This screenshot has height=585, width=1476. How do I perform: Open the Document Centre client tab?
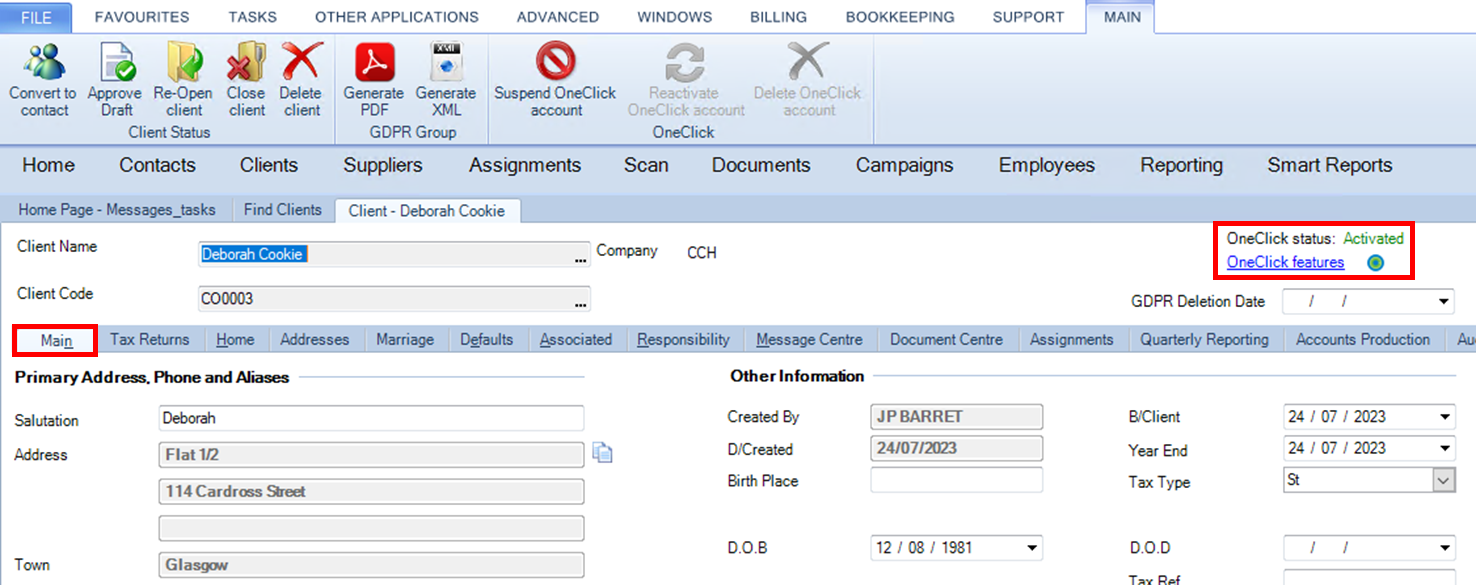point(947,340)
